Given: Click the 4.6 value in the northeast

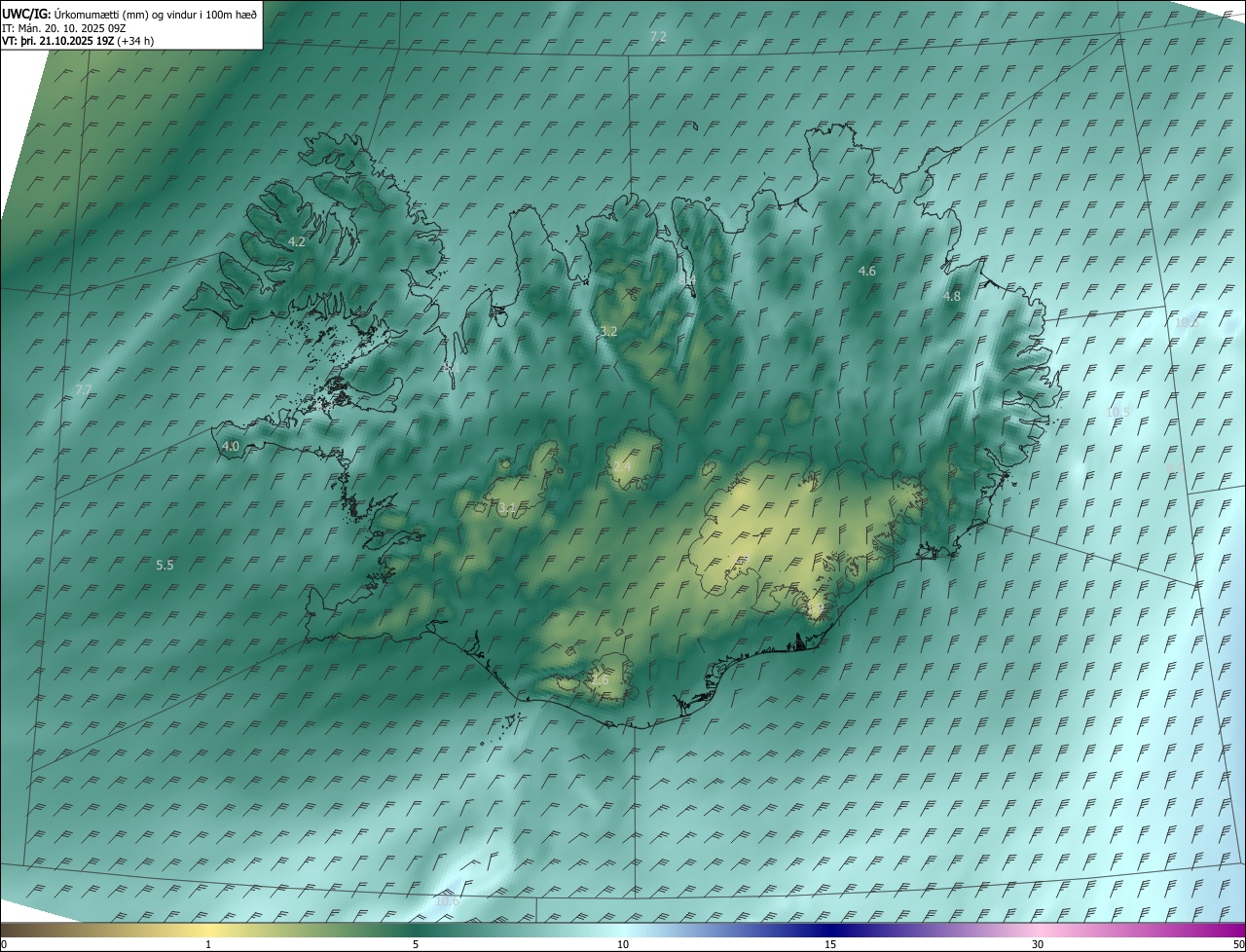Looking at the screenshot, I should (x=867, y=271).
